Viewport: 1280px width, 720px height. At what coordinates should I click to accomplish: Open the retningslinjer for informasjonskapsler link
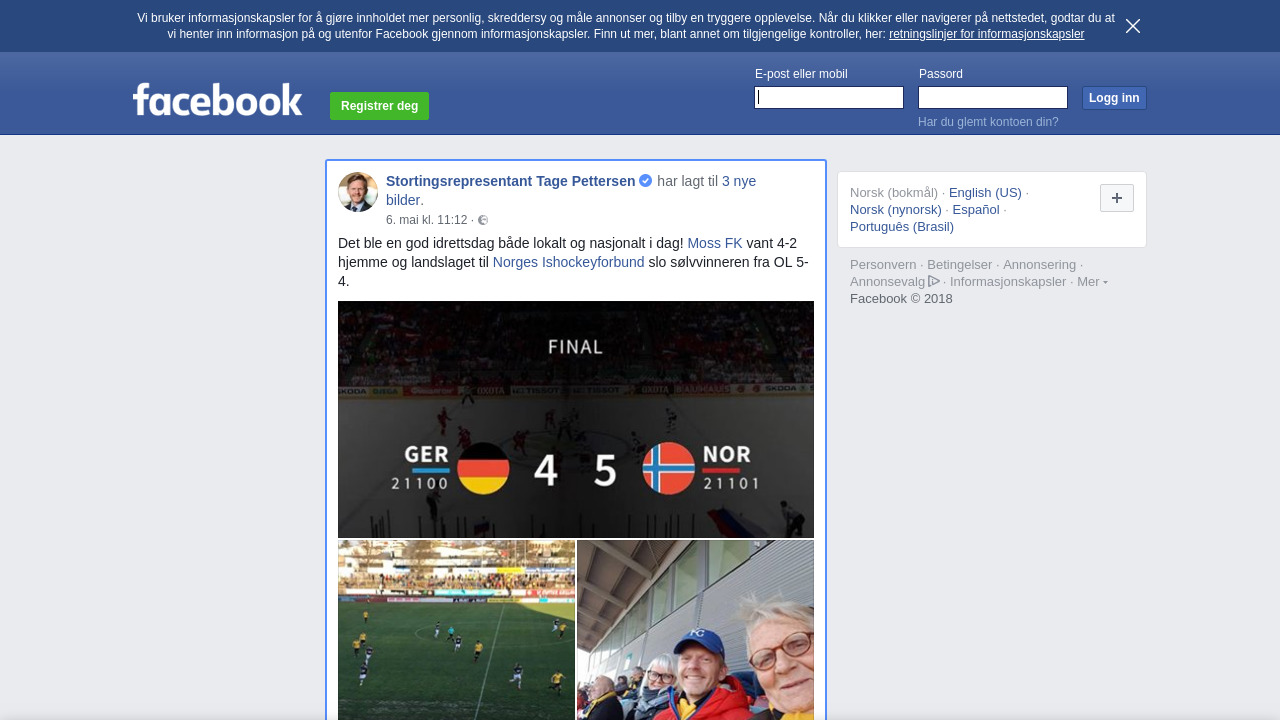(x=986, y=34)
